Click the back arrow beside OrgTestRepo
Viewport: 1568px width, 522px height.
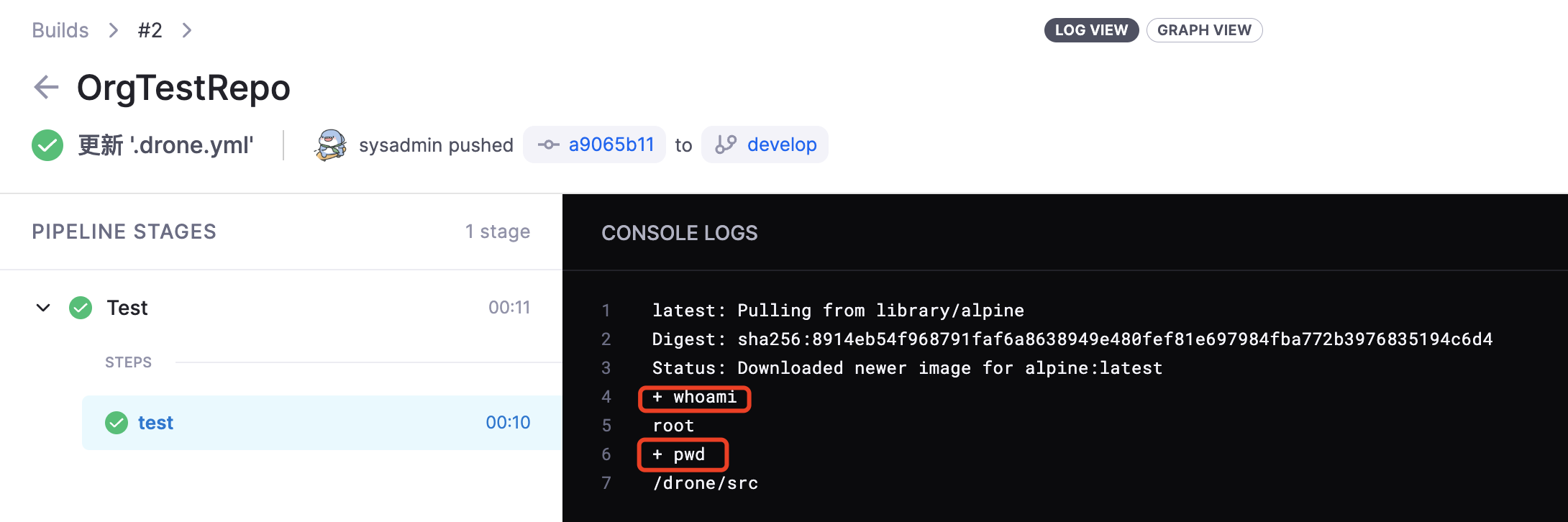point(46,88)
